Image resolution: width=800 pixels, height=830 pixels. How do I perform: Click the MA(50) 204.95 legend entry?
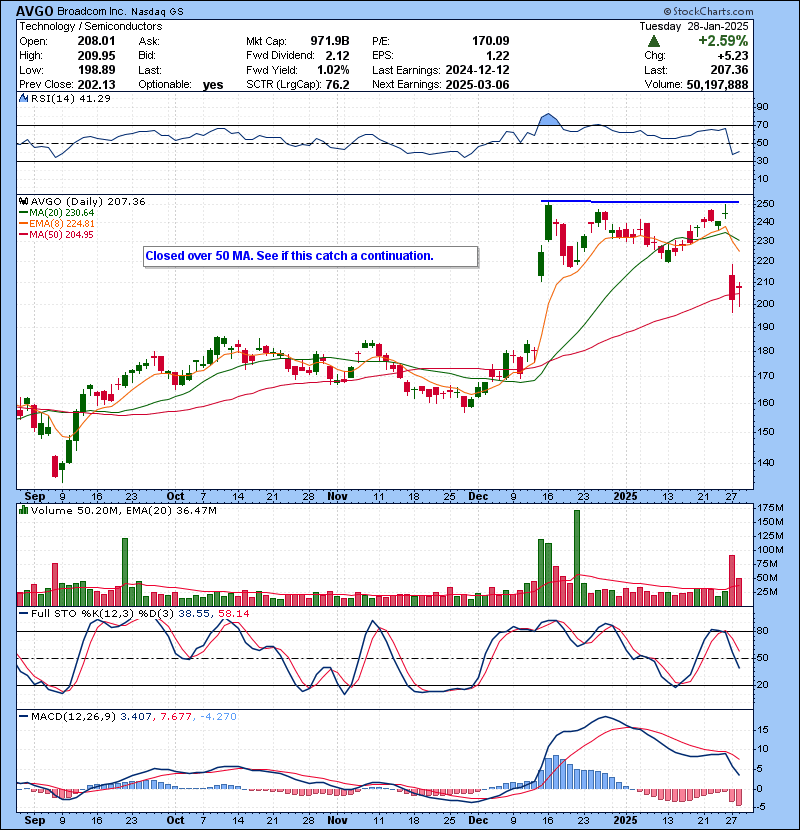pyautogui.click(x=57, y=234)
